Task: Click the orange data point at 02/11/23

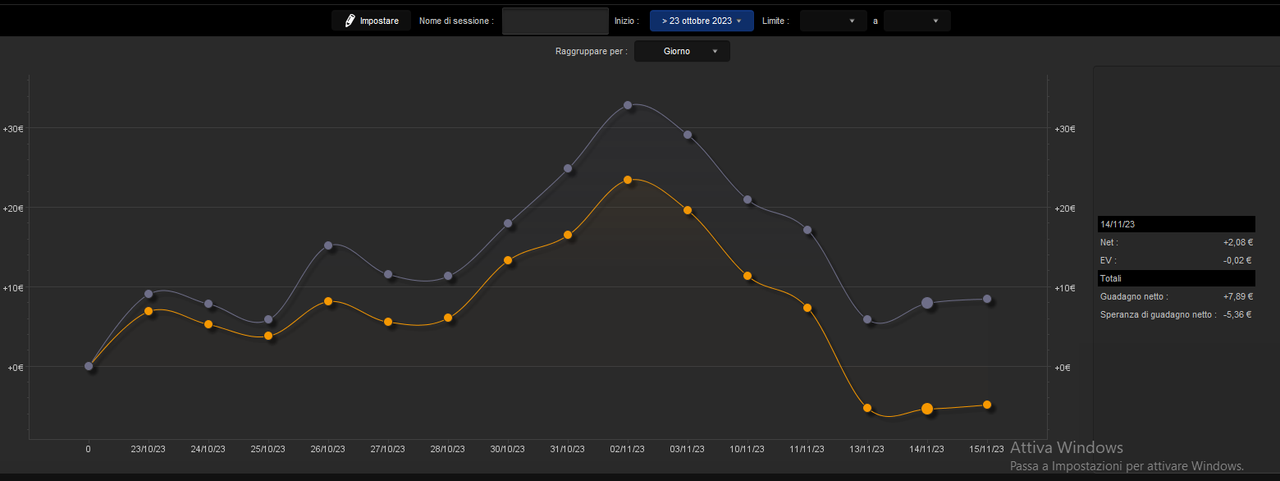Action: [628, 180]
